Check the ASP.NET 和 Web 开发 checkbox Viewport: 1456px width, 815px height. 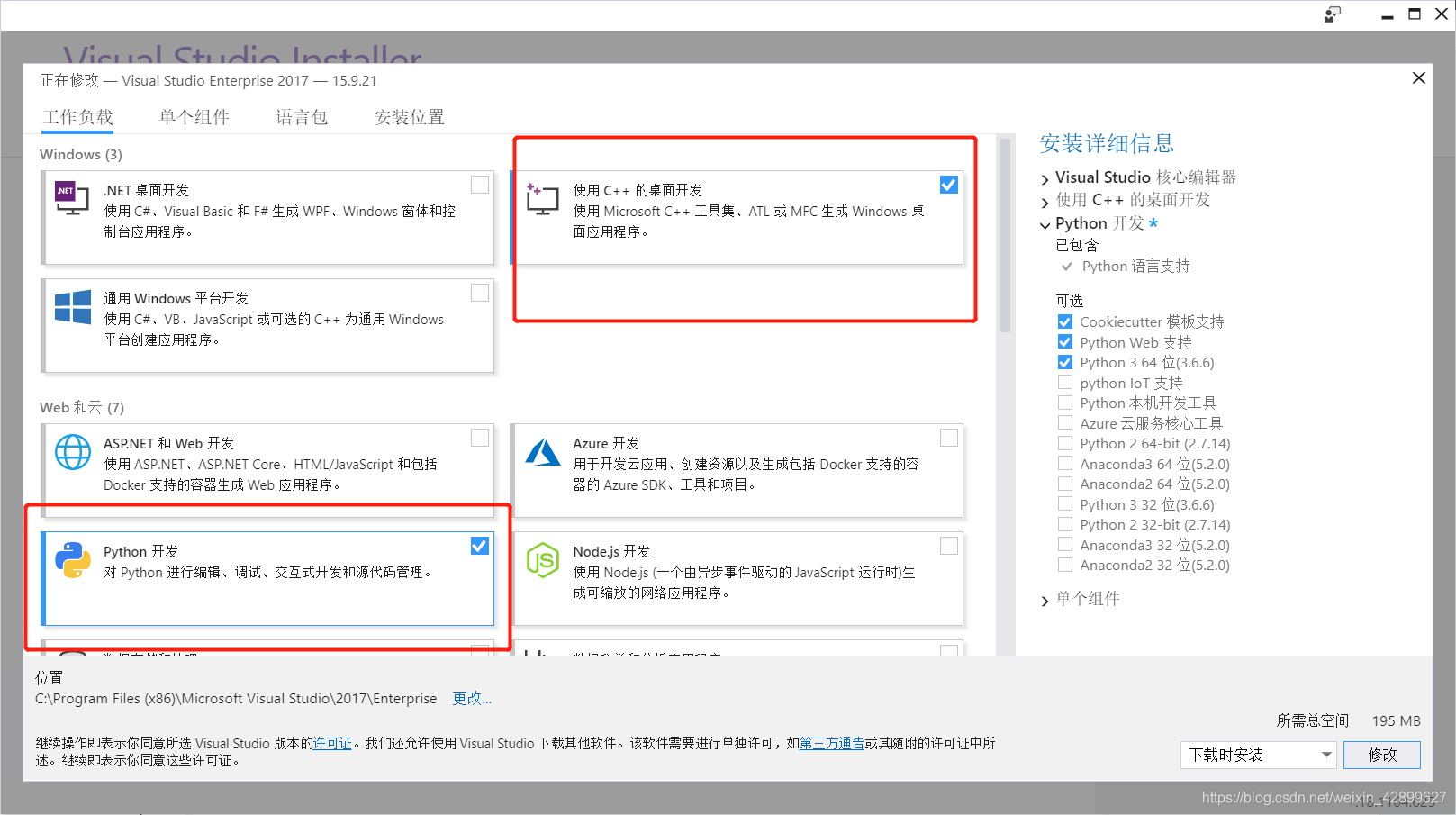(x=480, y=438)
